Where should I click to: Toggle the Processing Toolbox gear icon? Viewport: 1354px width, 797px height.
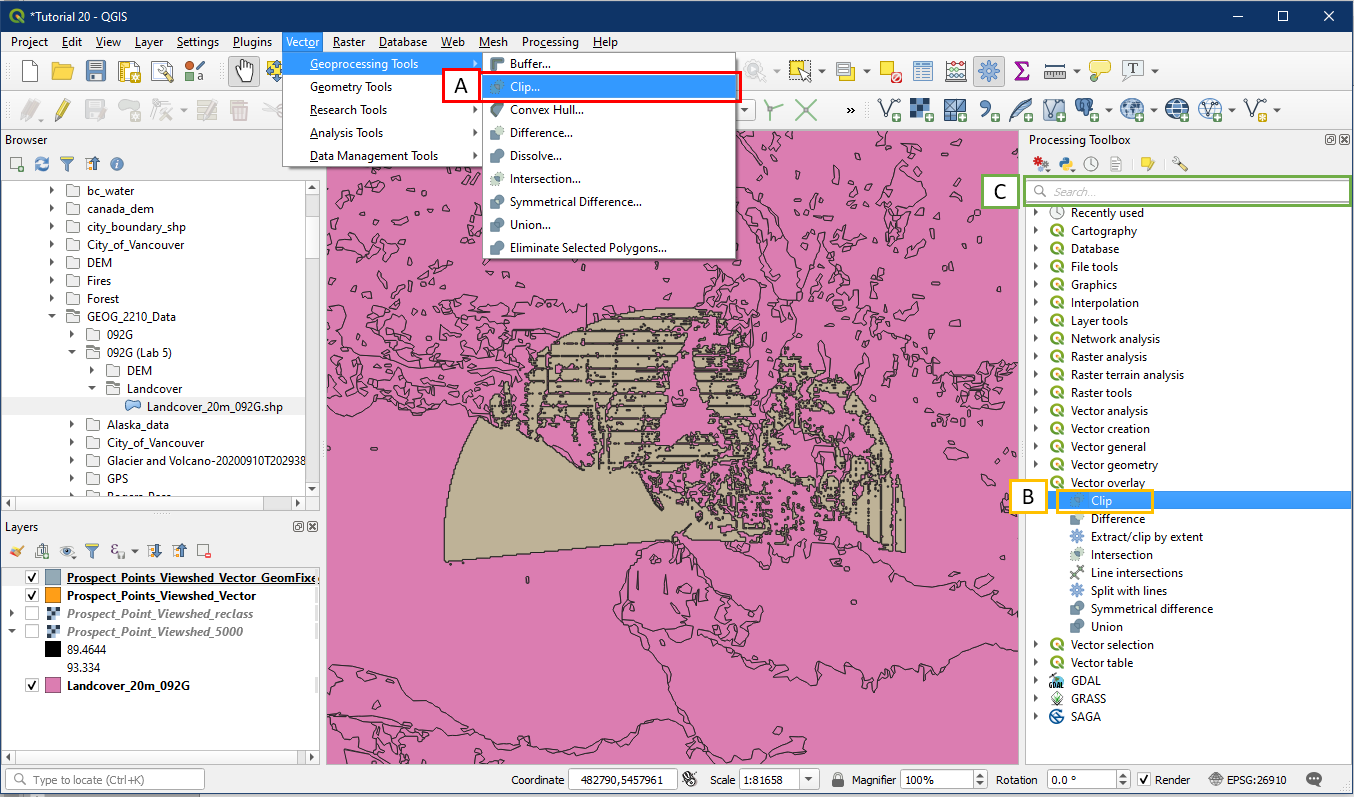(x=989, y=71)
